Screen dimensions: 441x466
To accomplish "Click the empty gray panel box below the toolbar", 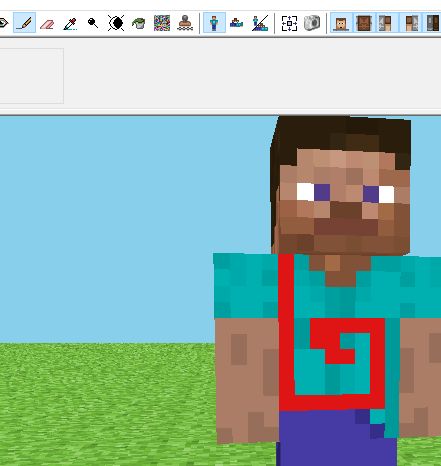I will 32,76.
